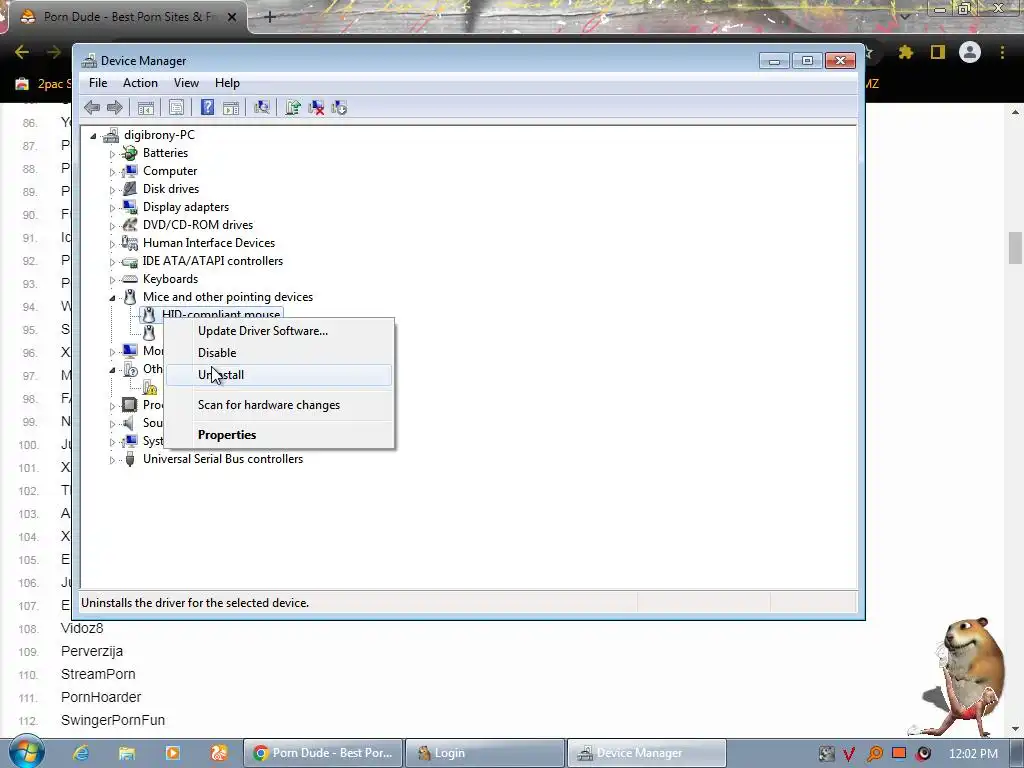
Task: Collapse Mice and other pointing devices
Action: coord(112,298)
